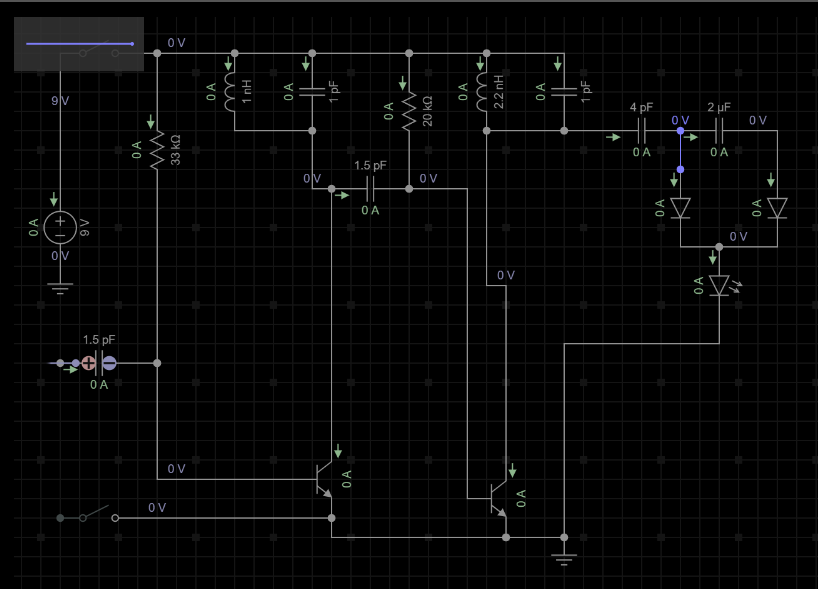
Task: Click the 4 pF value label
Action: (641, 107)
